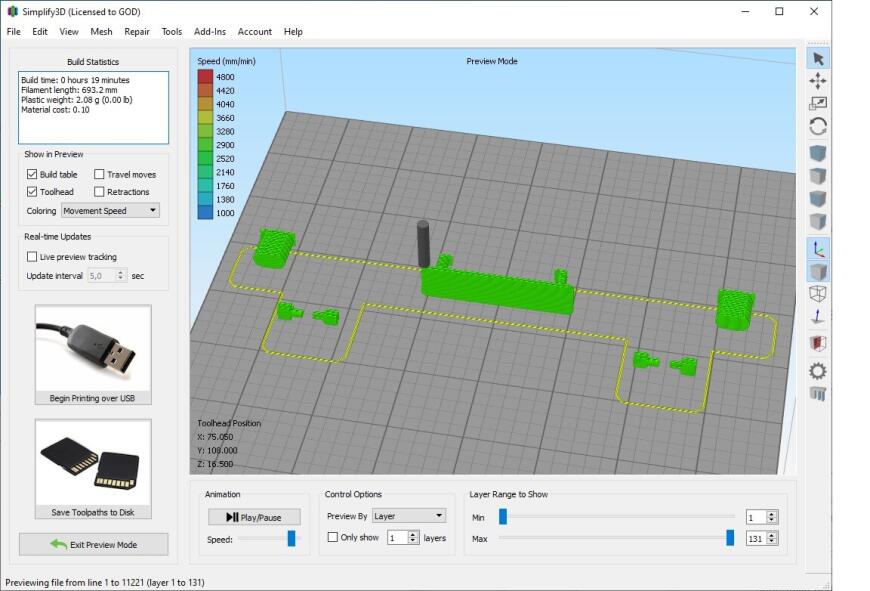Screen dimensions: 870x591
Task: Open the Add-Ins menu
Action: (210, 32)
